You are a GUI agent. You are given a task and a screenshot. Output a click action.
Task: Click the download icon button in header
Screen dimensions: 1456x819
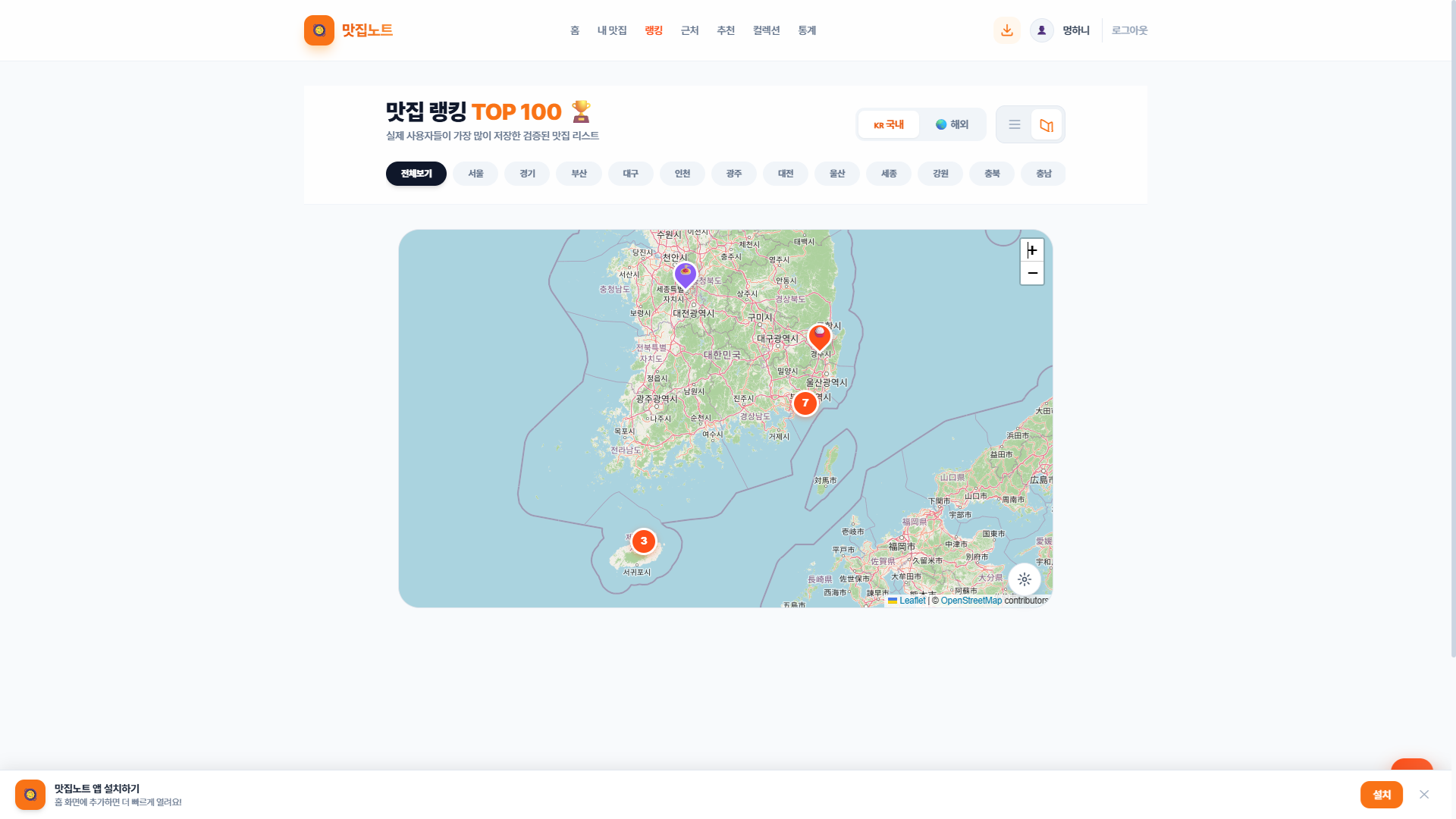click(1007, 30)
